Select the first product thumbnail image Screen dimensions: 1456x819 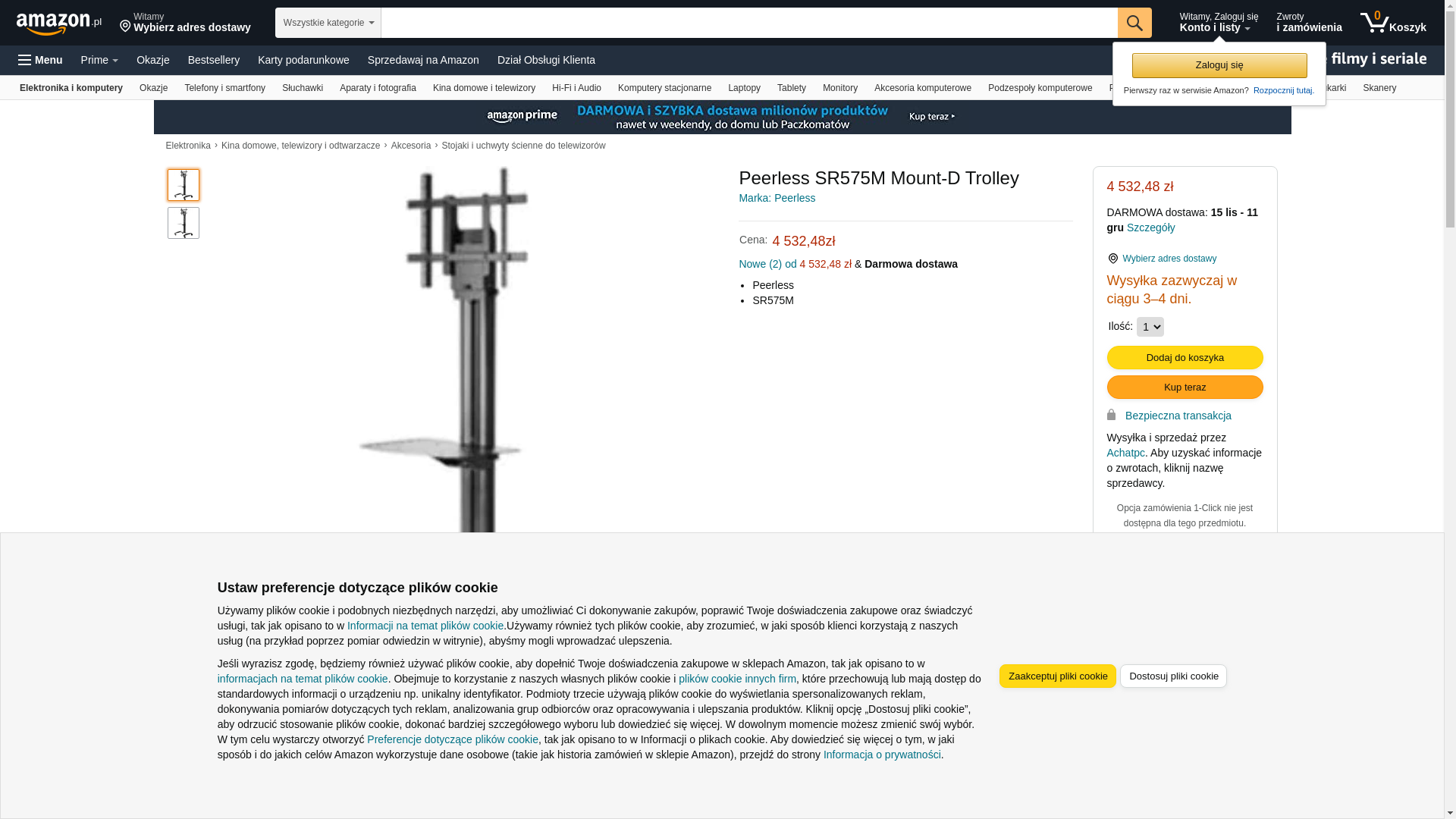(x=184, y=185)
